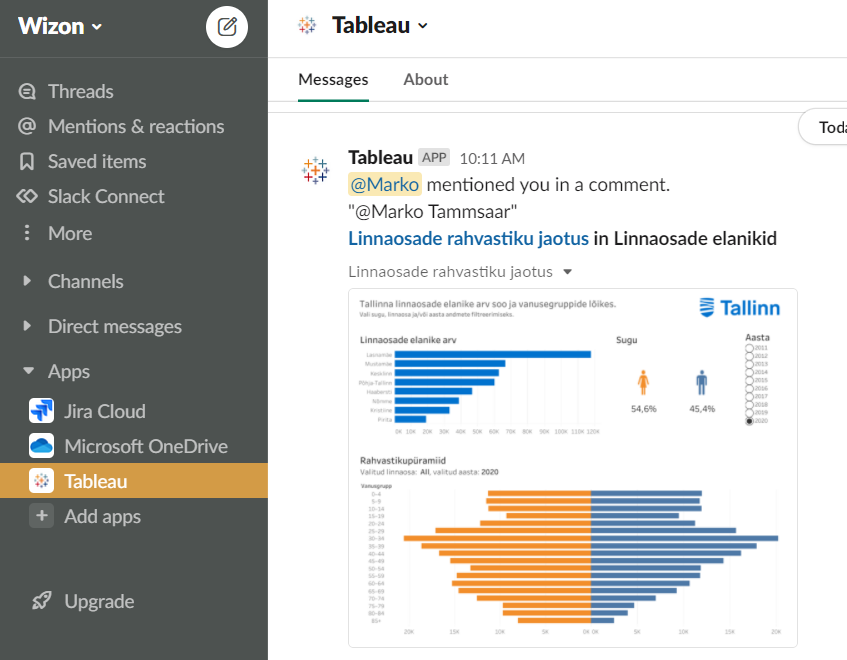Click the 45,4% value under Sugu

coord(702,409)
